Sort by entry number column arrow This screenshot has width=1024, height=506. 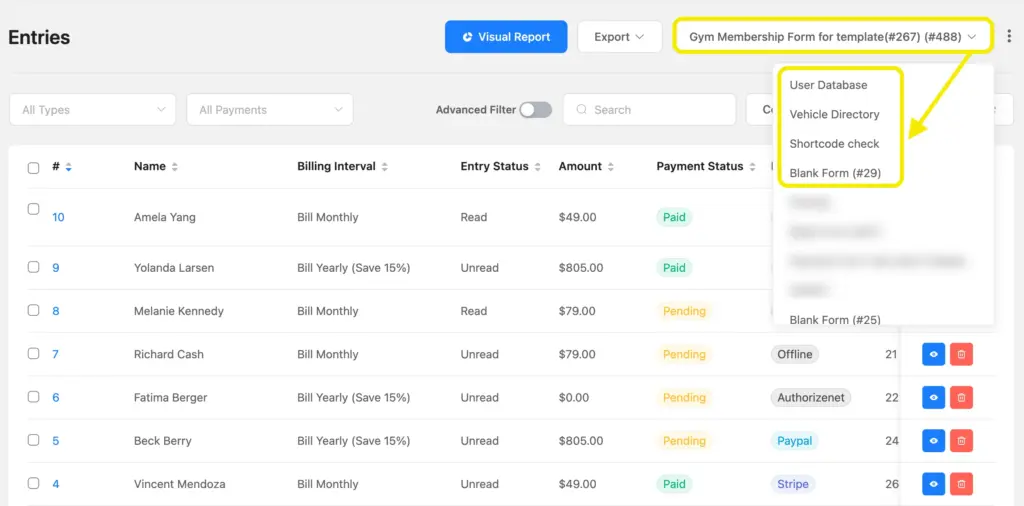point(69,167)
